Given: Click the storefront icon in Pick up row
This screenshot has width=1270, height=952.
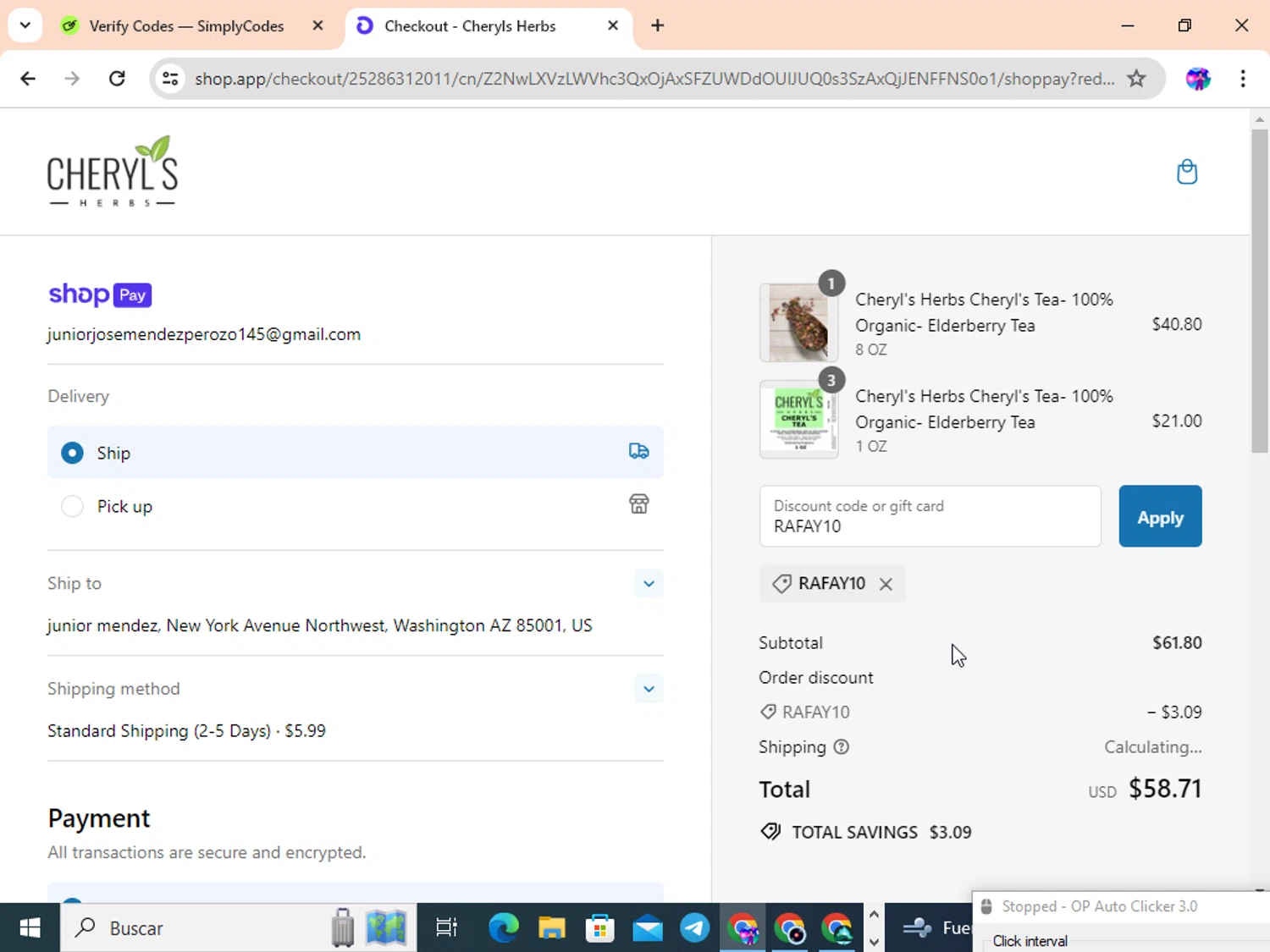Looking at the screenshot, I should 638,504.
